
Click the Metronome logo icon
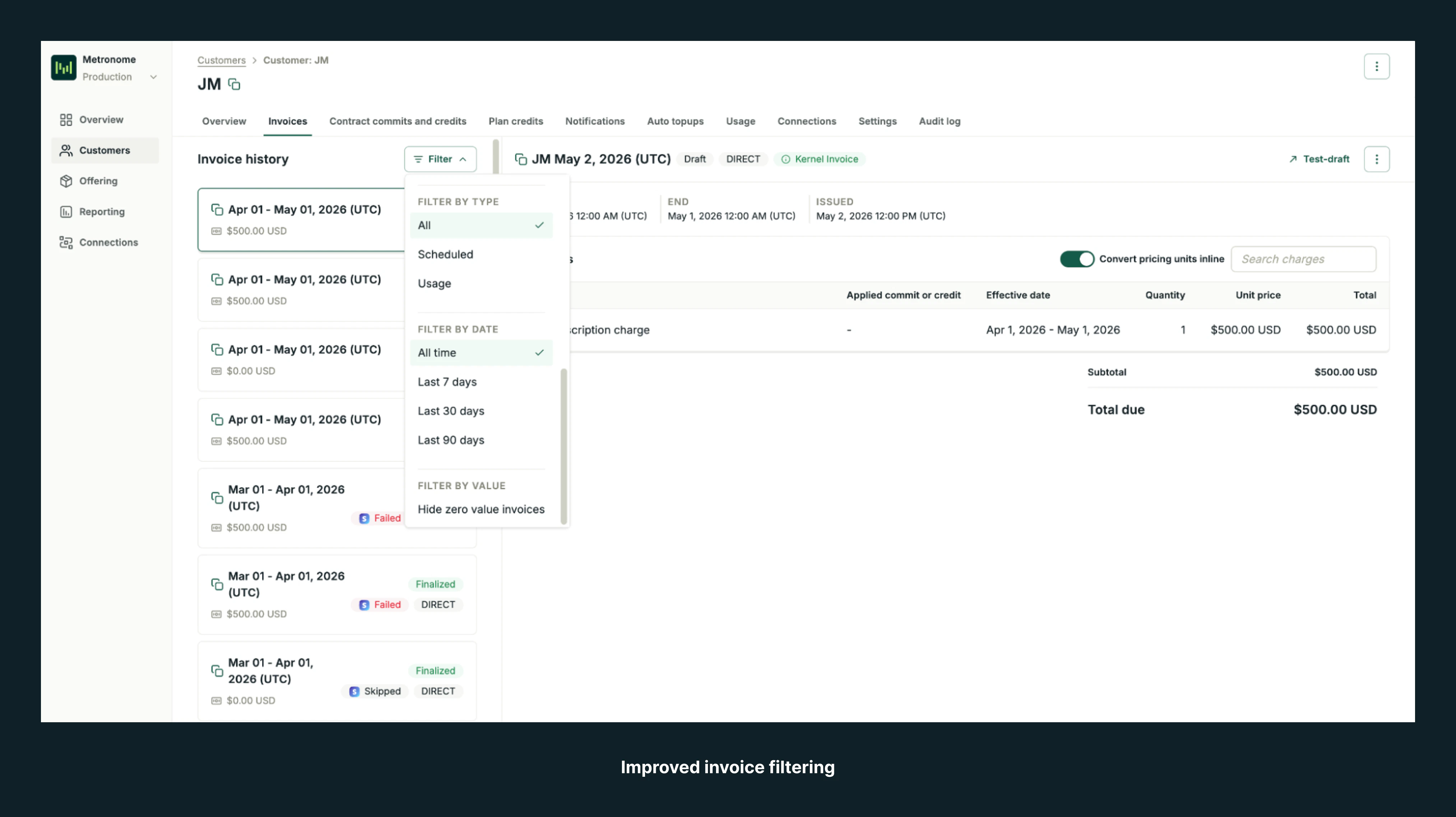click(x=63, y=67)
